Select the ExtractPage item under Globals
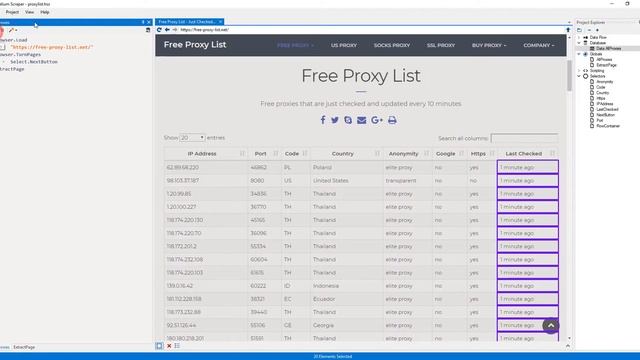 (x=606, y=65)
